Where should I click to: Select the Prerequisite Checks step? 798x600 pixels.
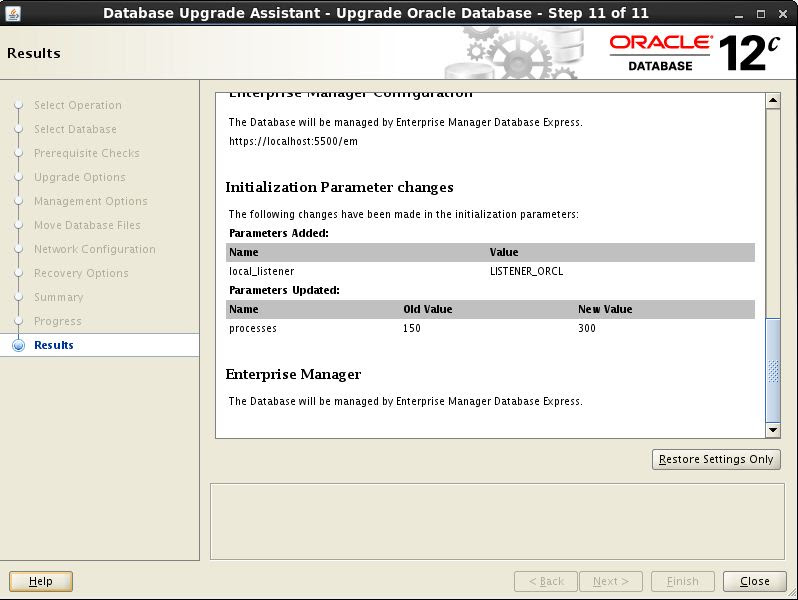point(87,153)
